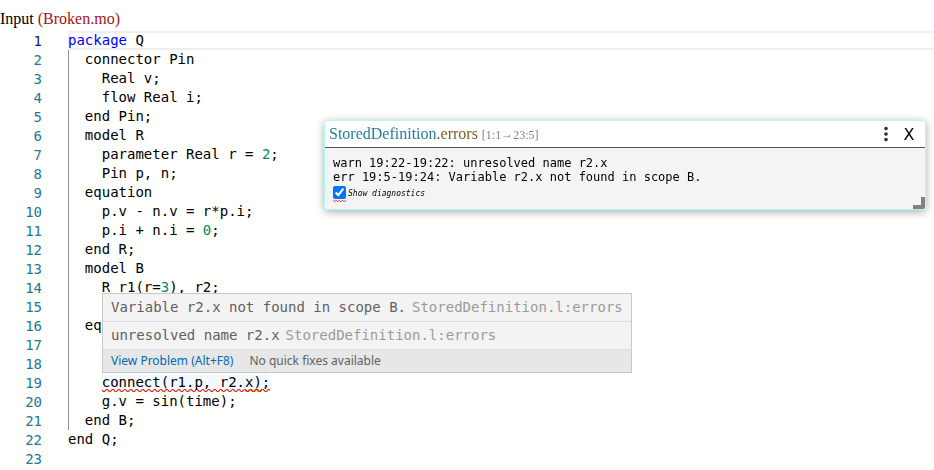Click the 'model B' code line
The width and height of the screenshot is (934, 470).
tap(114, 269)
